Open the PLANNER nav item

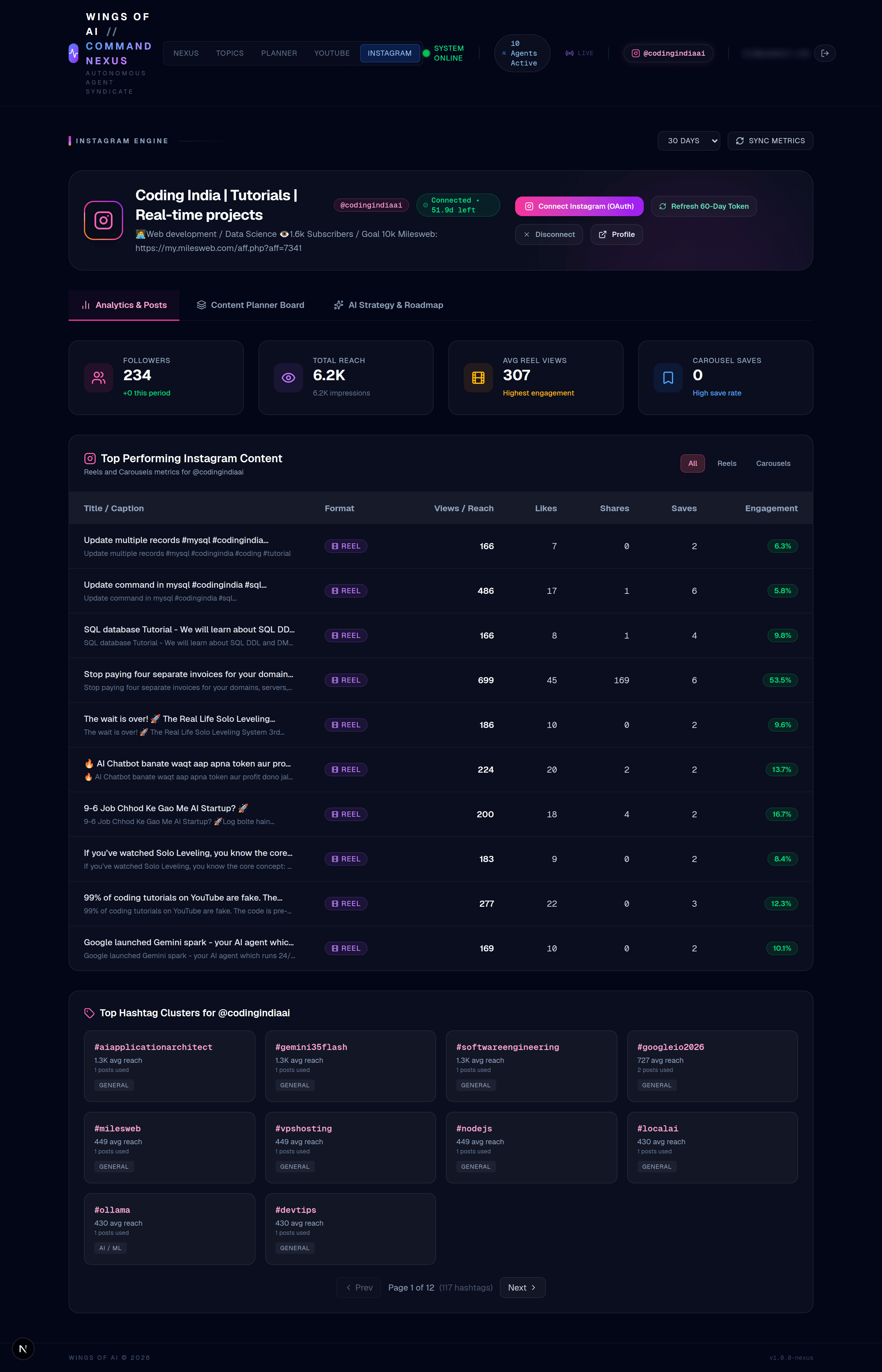coord(279,53)
